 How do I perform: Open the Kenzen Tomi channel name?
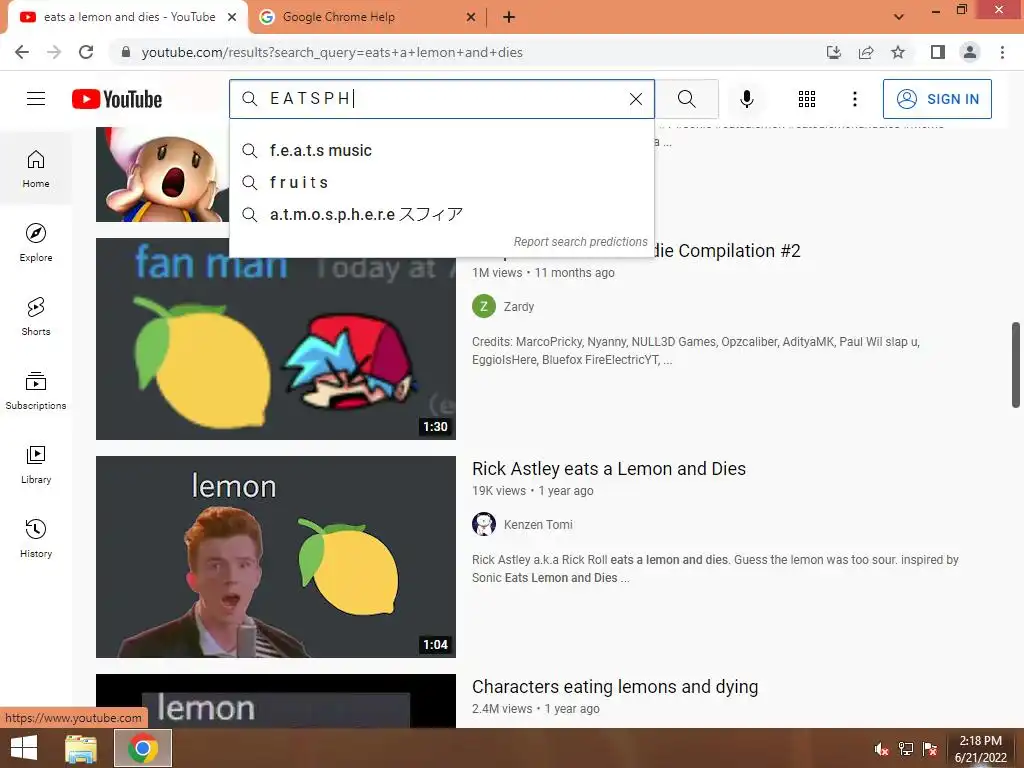click(x=538, y=524)
